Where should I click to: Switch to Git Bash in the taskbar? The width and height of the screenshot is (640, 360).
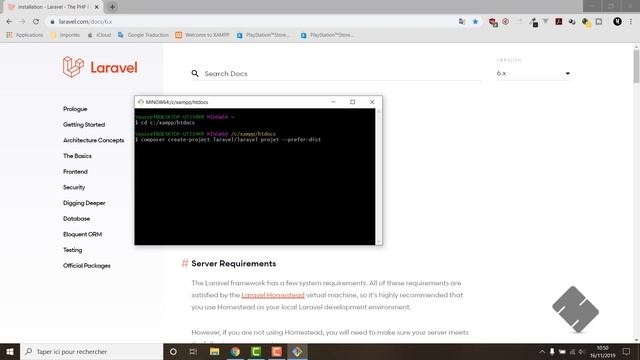297,351
